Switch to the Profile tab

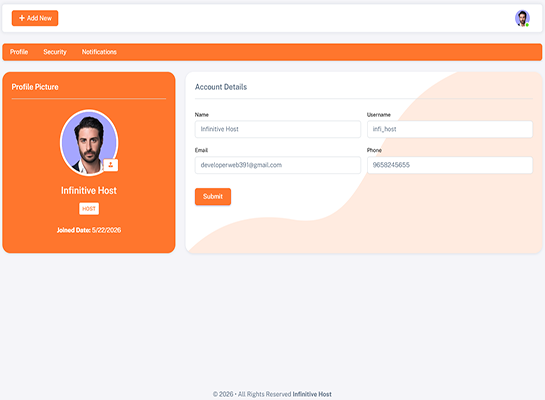(19, 52)
